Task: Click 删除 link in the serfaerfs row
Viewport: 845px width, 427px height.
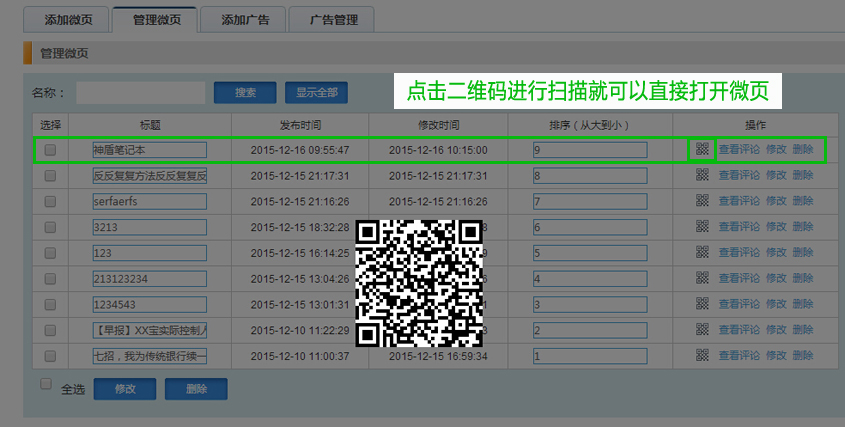Action: [803, 201]
